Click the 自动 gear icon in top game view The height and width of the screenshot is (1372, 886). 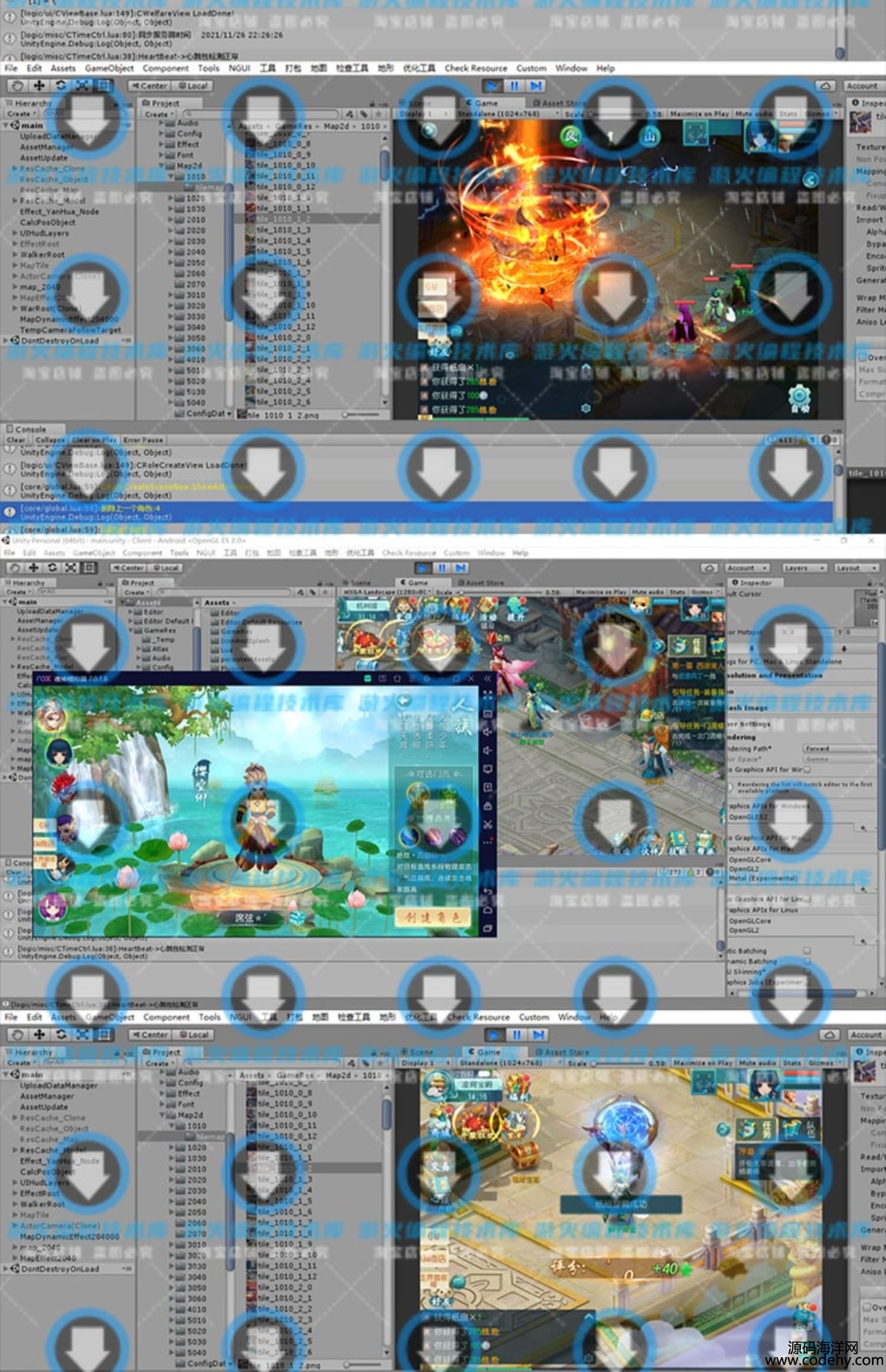click(799, 398)
